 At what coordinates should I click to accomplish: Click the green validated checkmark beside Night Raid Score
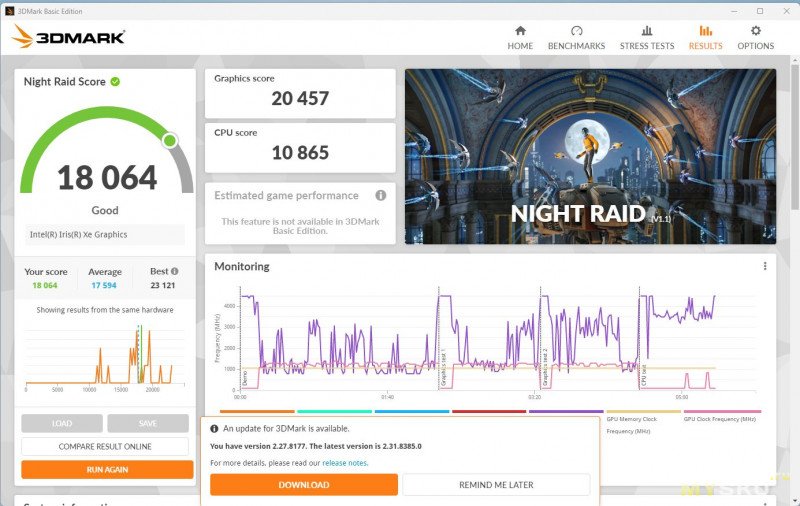(x=115, y=82)
